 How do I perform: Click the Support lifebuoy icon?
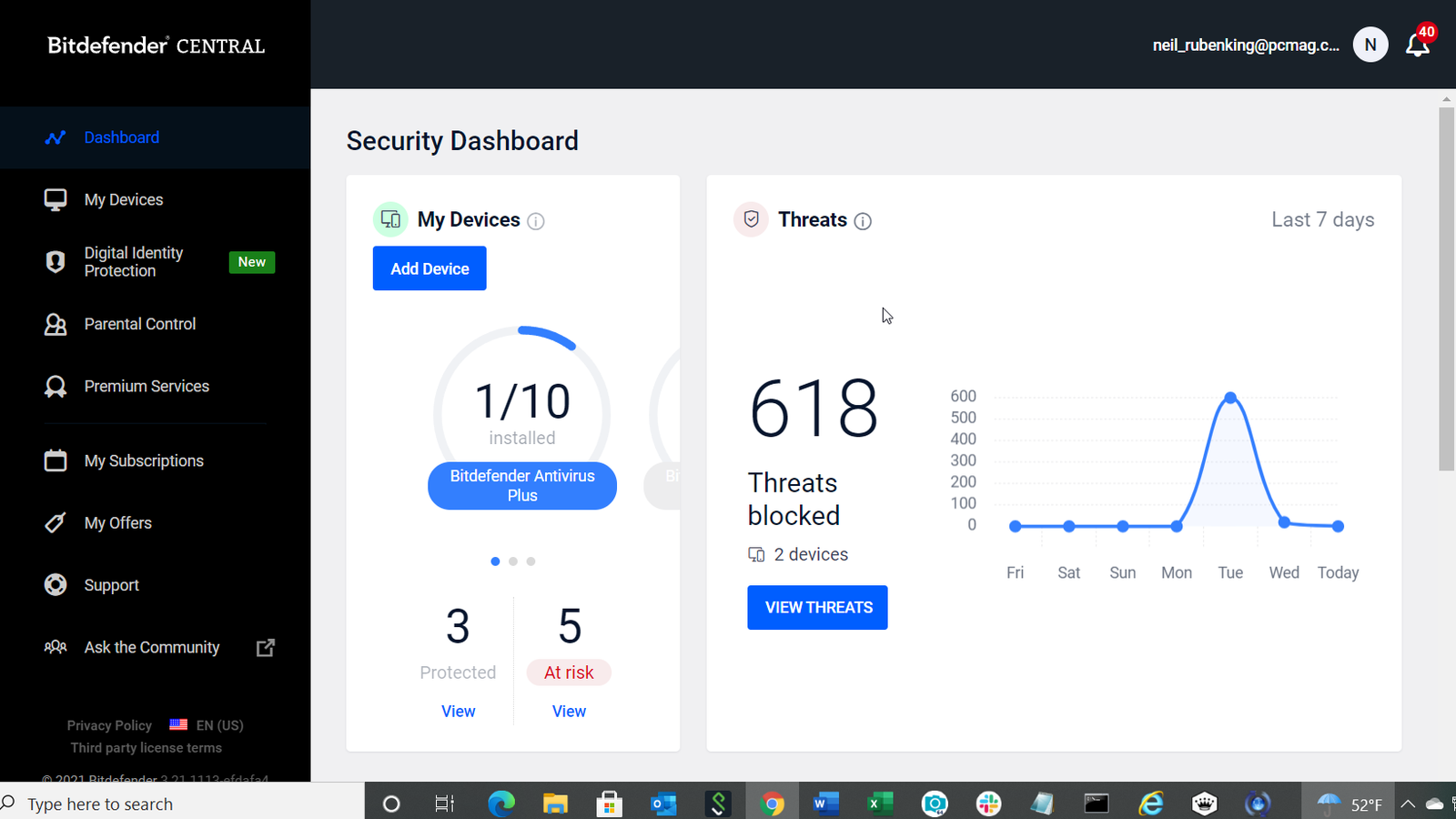point(56,584)
